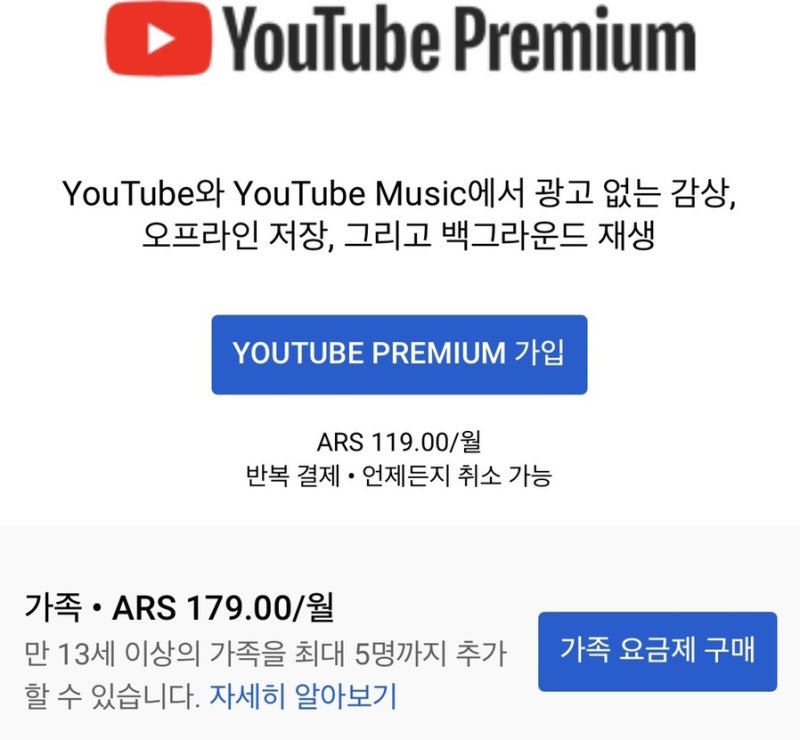Screen dimensions: 800x740
Task: Tap the 가족 • ARS 179.00/월 heading
Action: [x=179, y=608]
